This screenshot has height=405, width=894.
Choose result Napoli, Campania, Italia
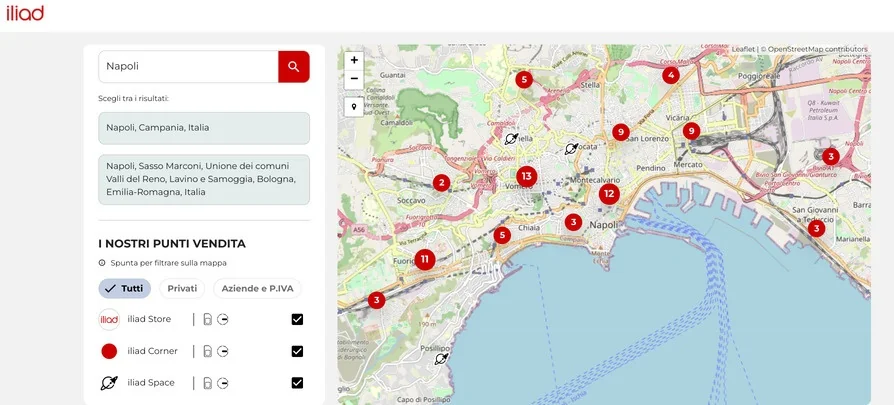[x=204, y=128]
